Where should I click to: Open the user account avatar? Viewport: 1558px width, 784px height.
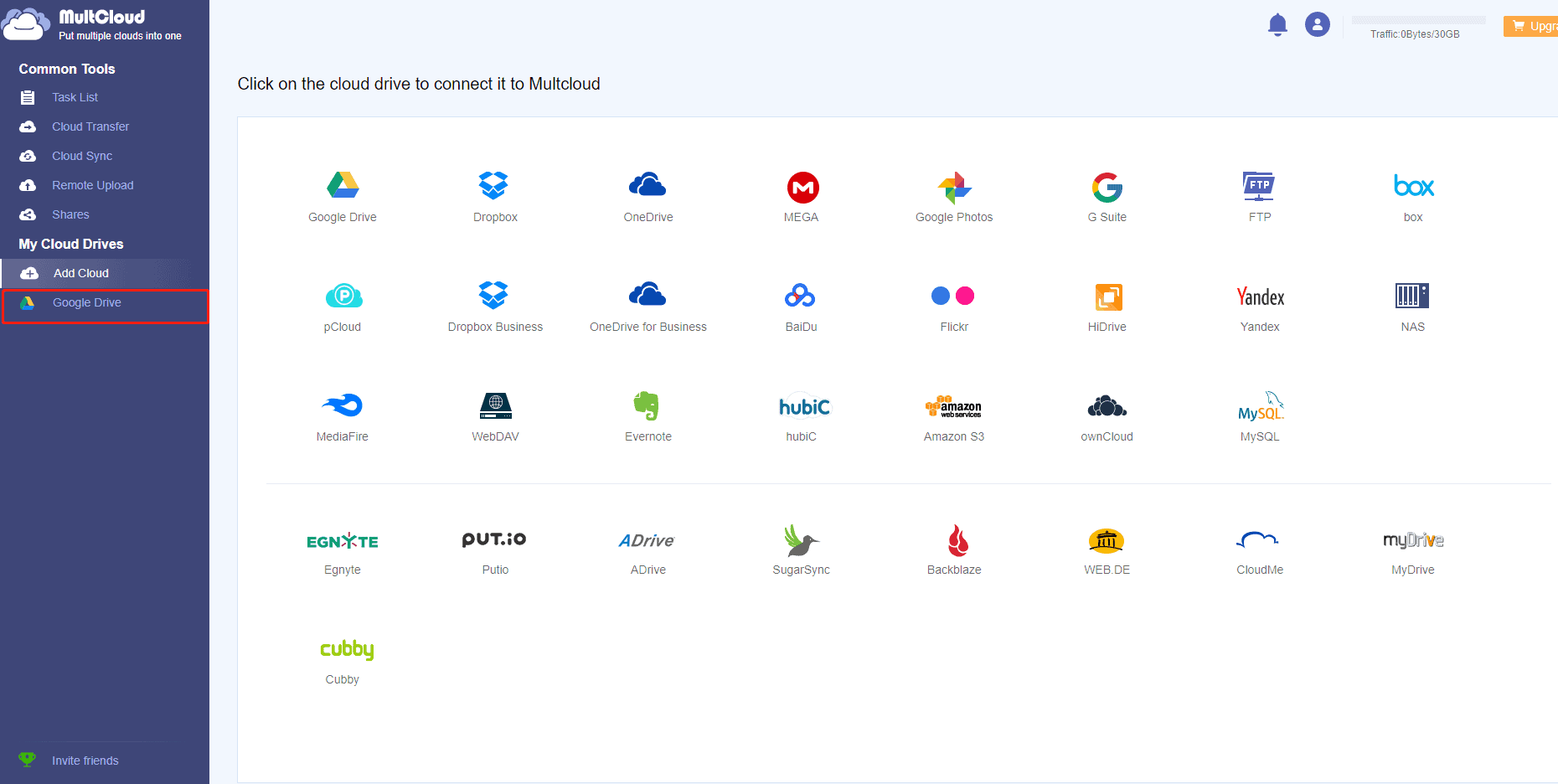pyautogui.click(x=1318, y=24)
